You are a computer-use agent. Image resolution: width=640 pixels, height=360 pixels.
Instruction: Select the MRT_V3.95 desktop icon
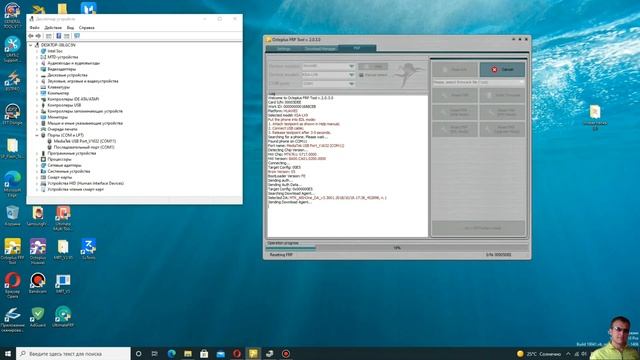(x=63, y=249)
